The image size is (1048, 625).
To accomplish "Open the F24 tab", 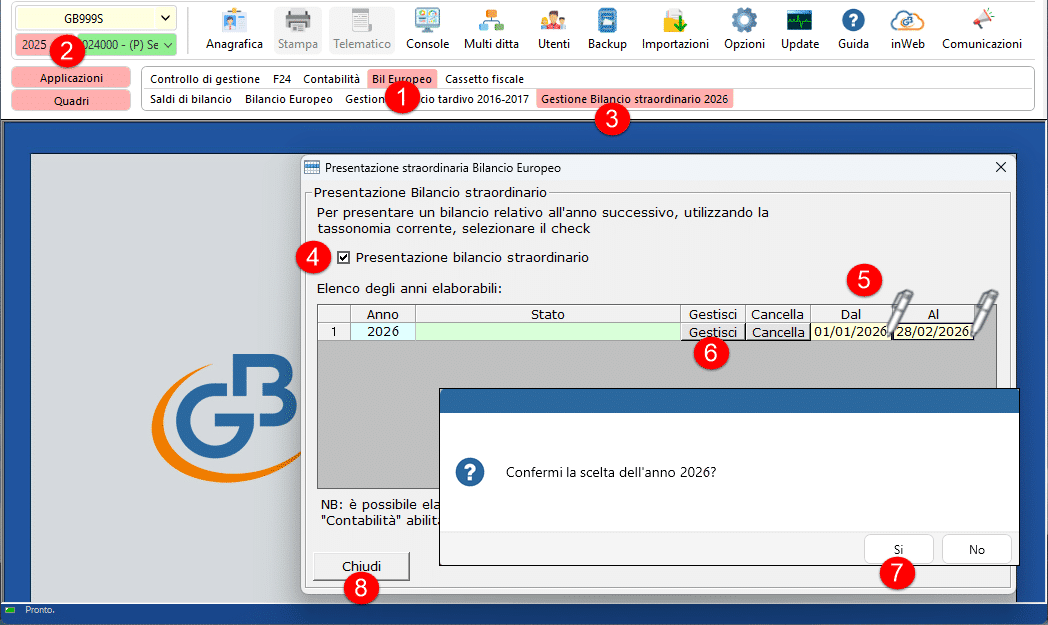I will [x=281, y=79].
